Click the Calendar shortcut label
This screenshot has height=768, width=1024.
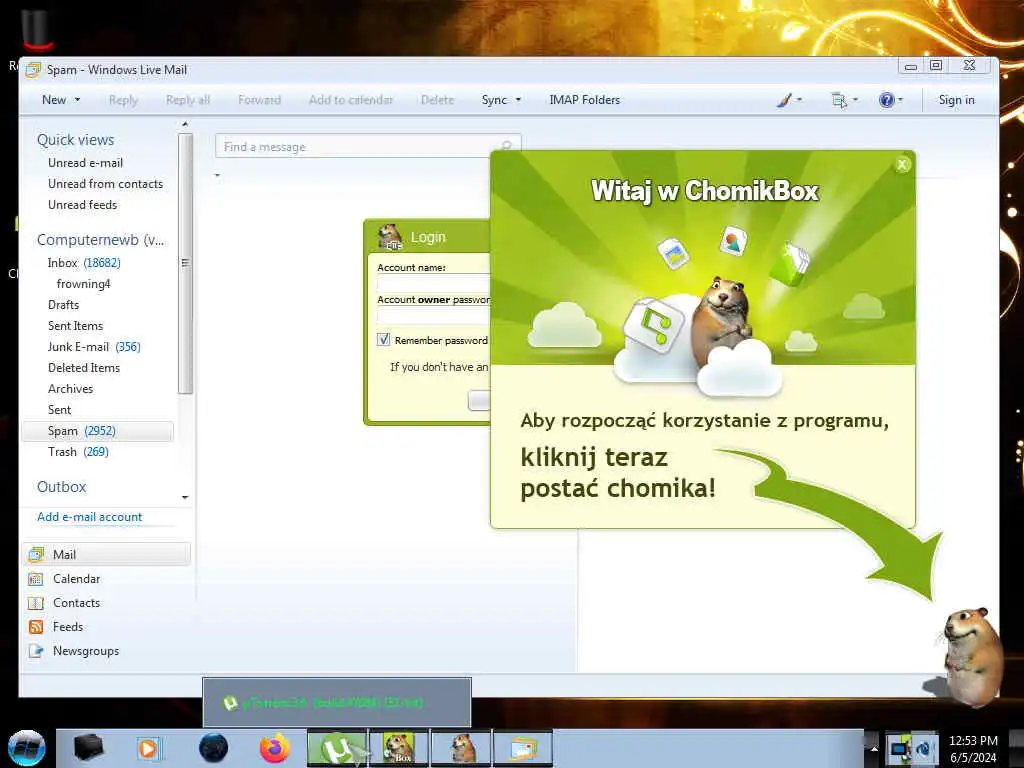click(76, 579)
